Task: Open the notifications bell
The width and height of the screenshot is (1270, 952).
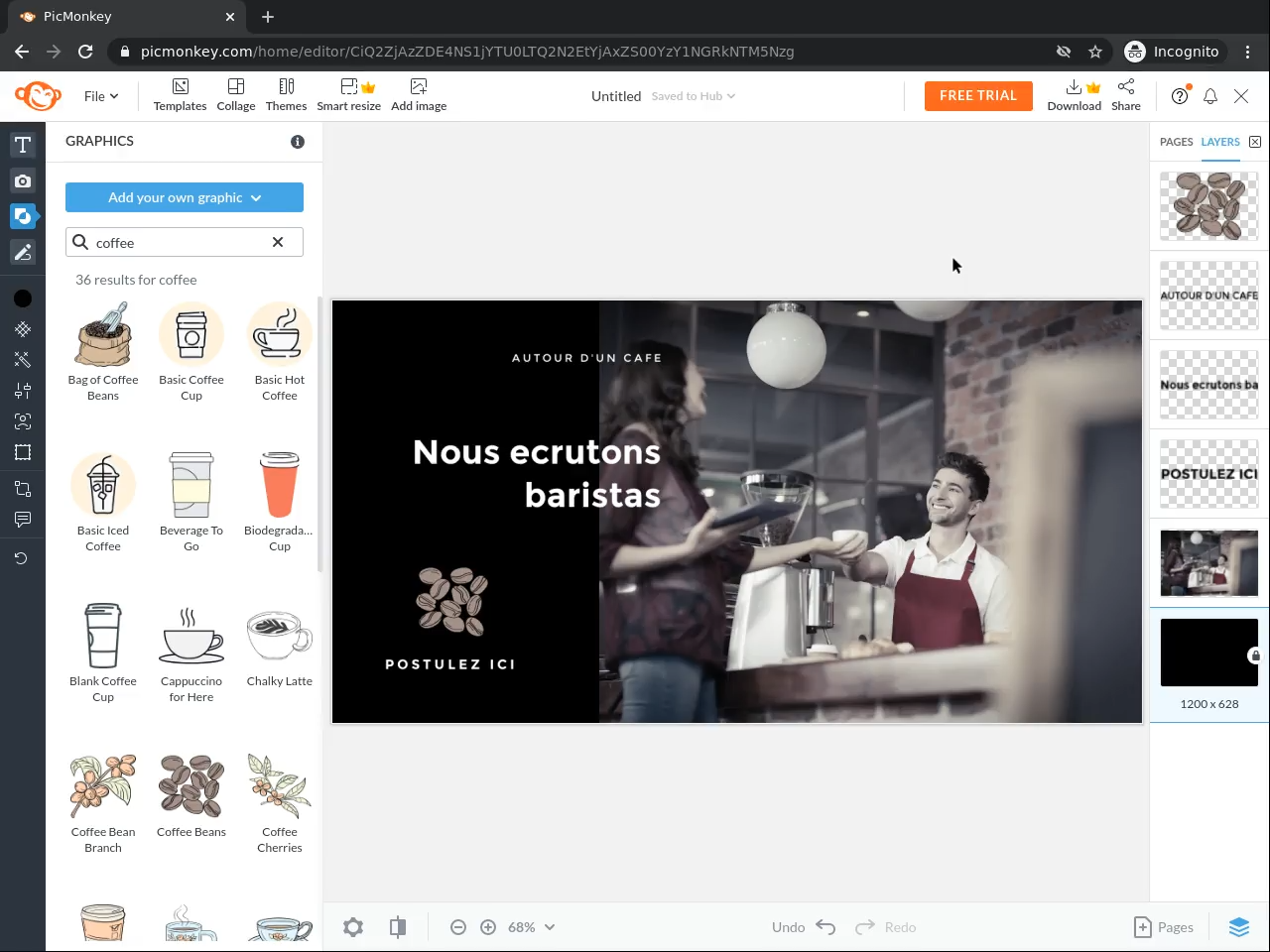Action: tap(1210, 96)
